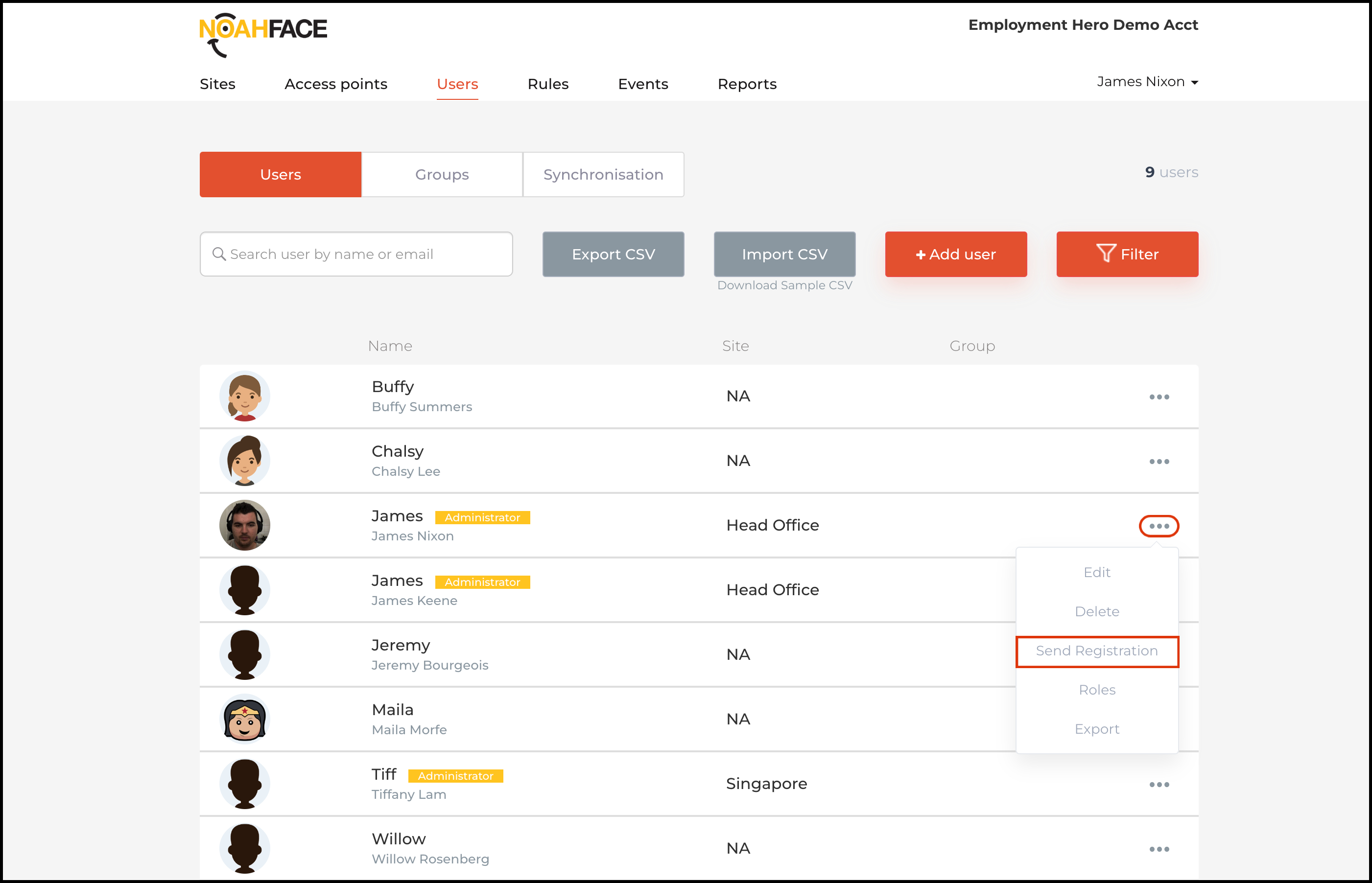Viewport: 1372px width, 883px height.
Task: Choose Roles in the user menu
Action: pos(1097,690)
